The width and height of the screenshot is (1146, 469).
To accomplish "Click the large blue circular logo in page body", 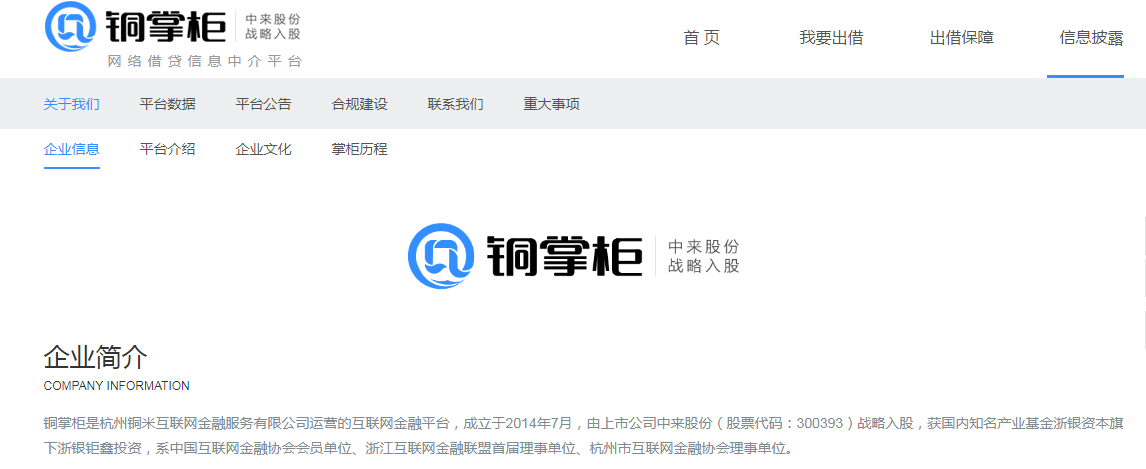I will [440, 256].
